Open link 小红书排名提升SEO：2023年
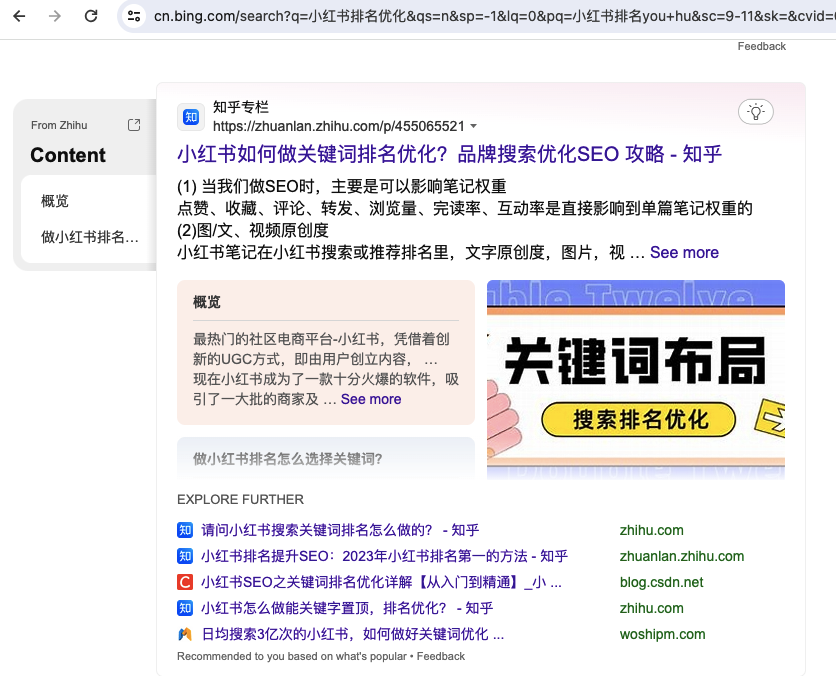This screenshot has width=836, height=676. (384, 556)
